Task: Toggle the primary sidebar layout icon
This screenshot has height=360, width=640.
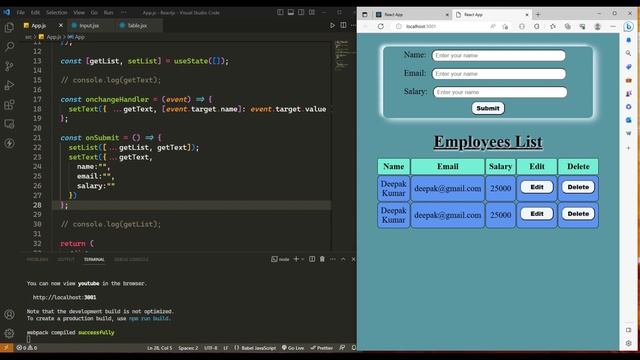Action: pyautogui.click(x=280, y=12)
